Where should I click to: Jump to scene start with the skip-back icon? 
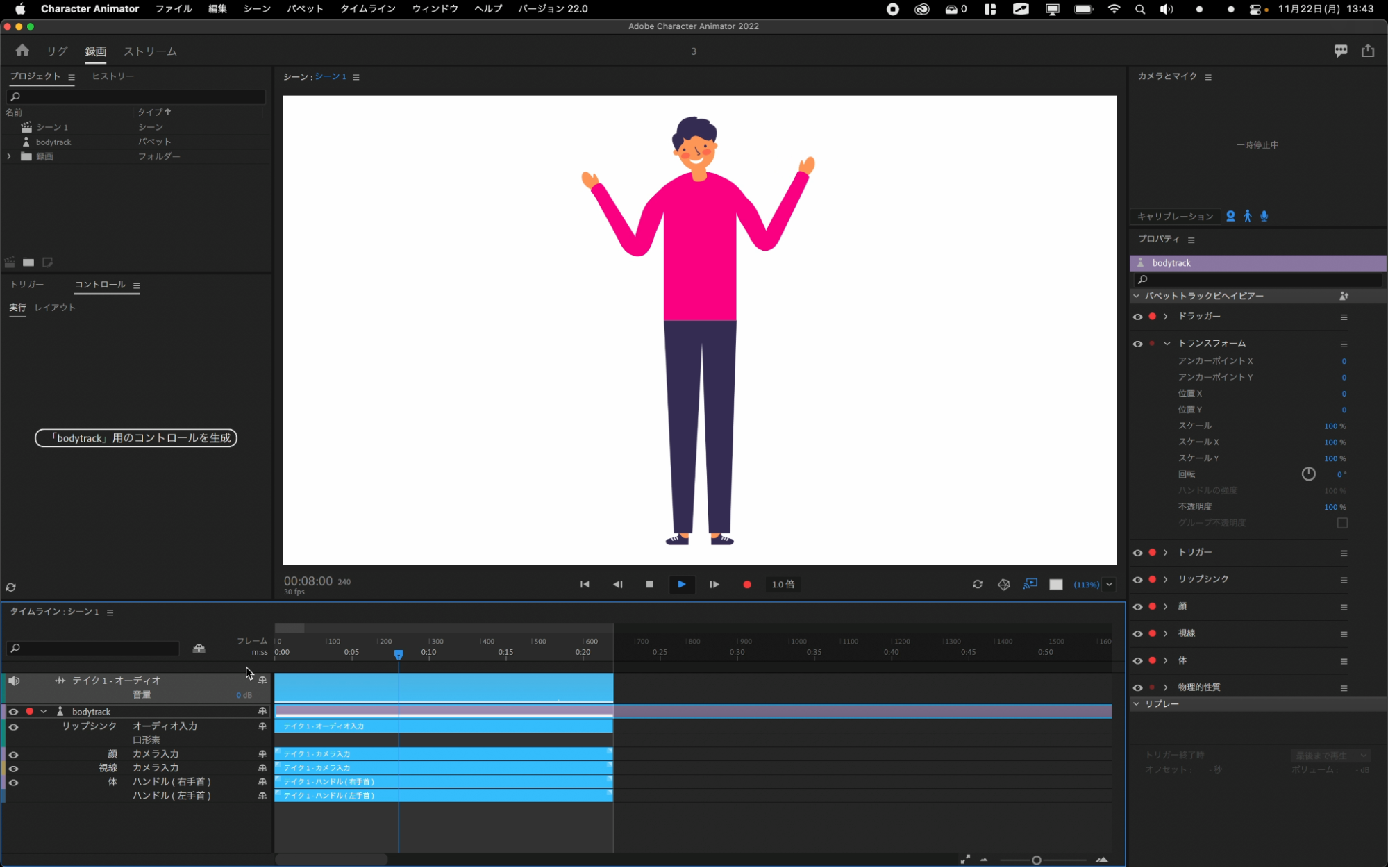[585, 585]
